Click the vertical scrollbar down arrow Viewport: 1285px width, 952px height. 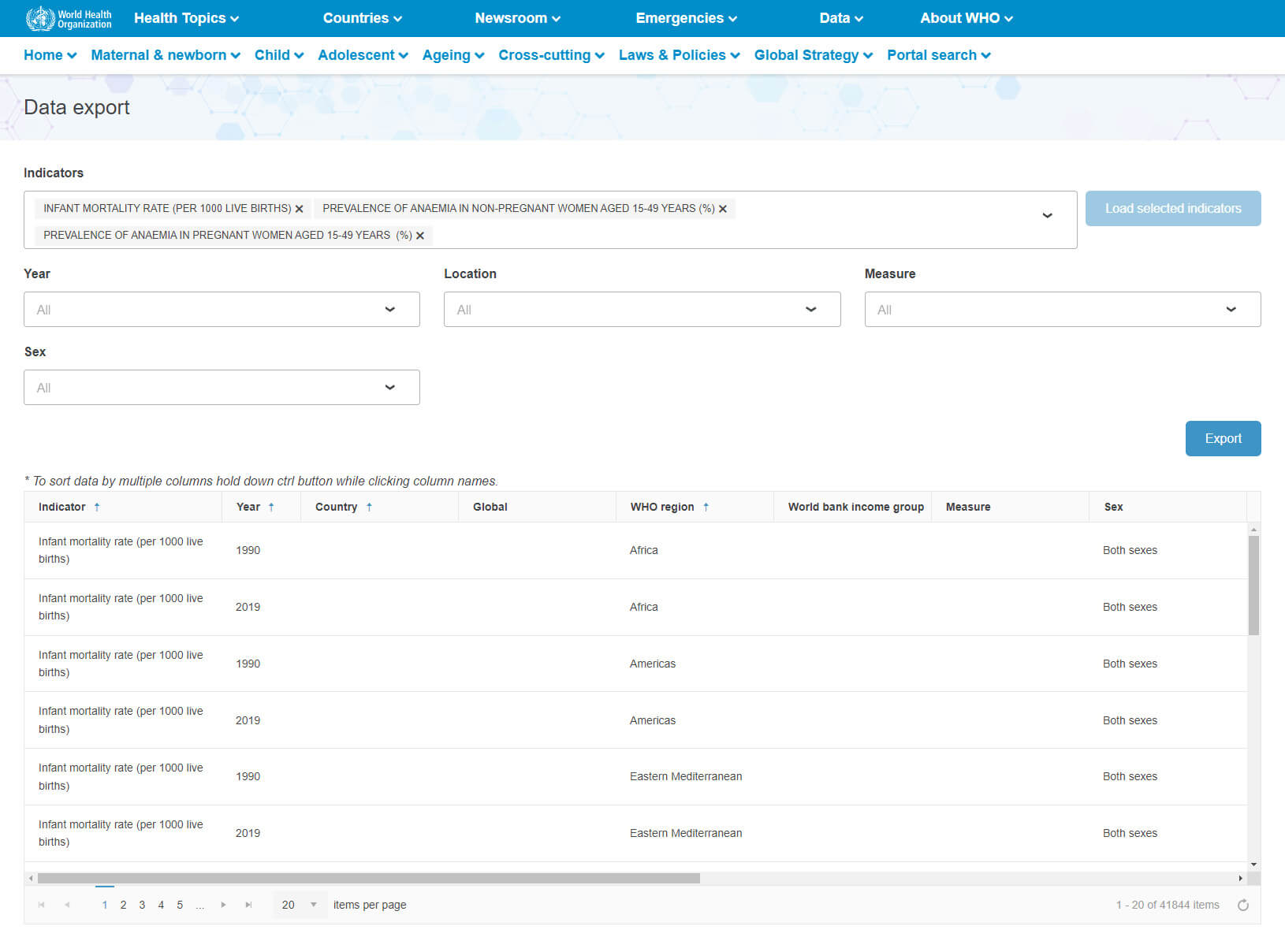coord(1253,865)
